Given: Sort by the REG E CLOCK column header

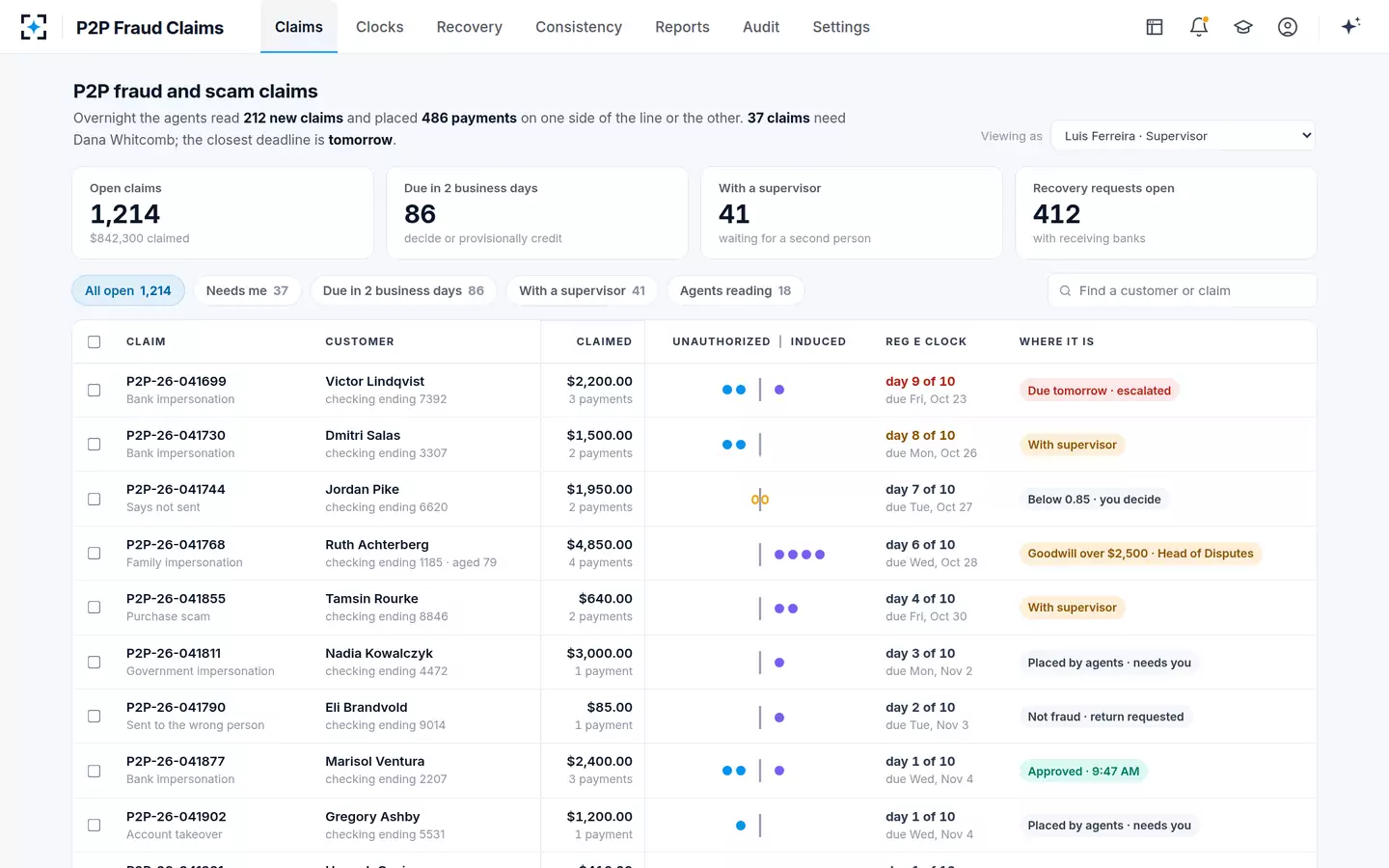Looking at the screenshot, I should click(x=926, y=341).
